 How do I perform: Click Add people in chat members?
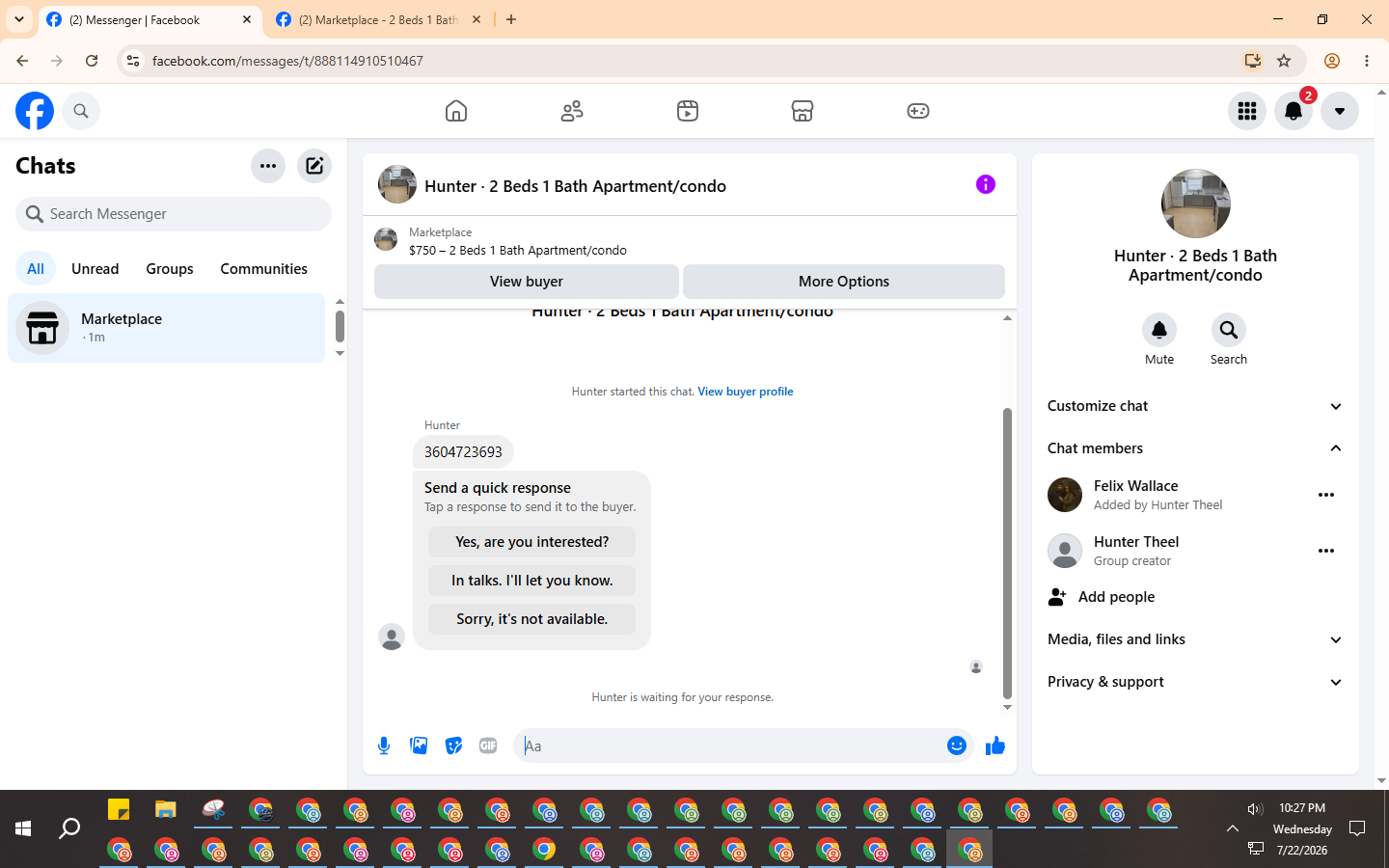(x=1195, y=597)
